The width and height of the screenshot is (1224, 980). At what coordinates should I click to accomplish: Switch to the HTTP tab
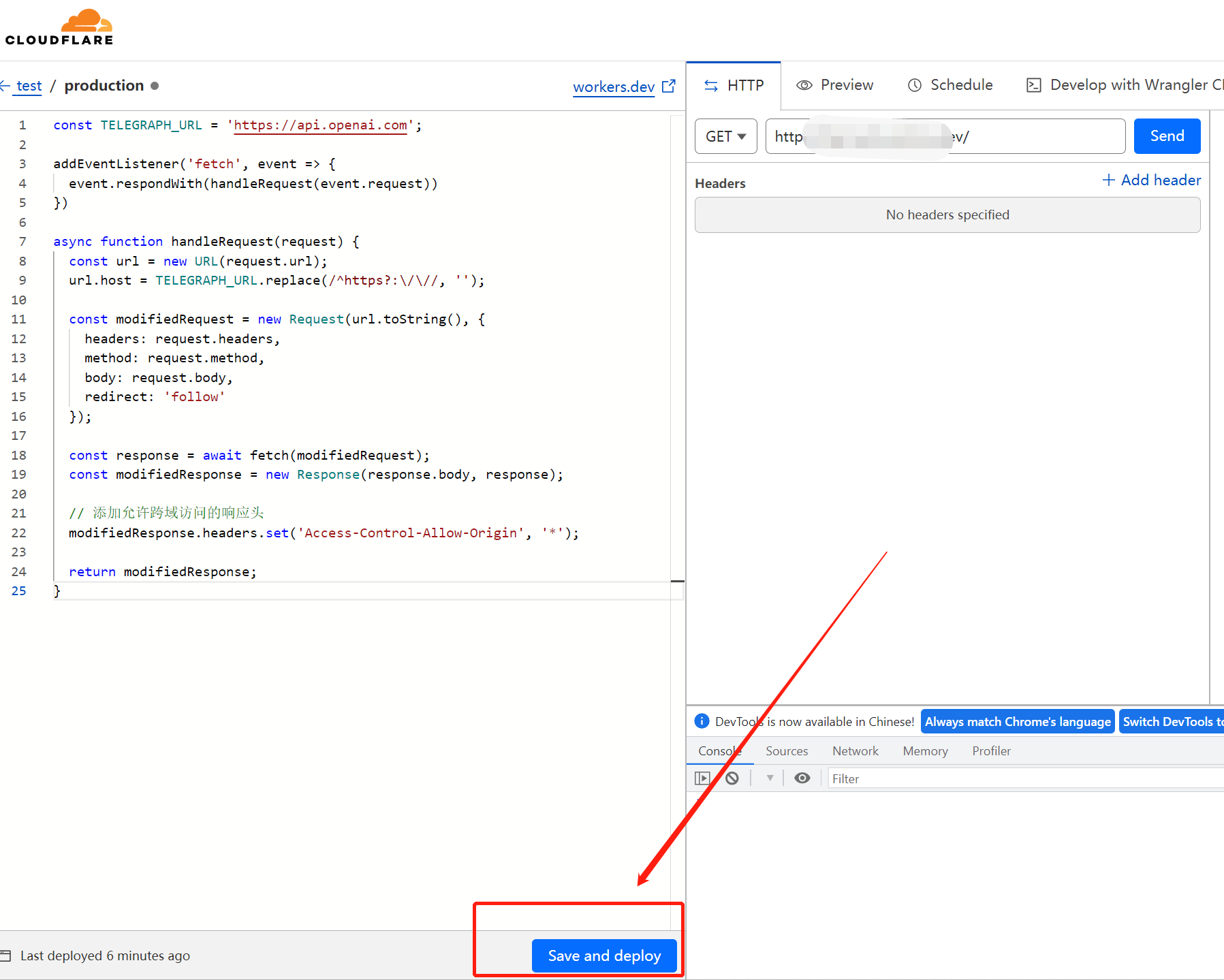click(x=734, y=86)
